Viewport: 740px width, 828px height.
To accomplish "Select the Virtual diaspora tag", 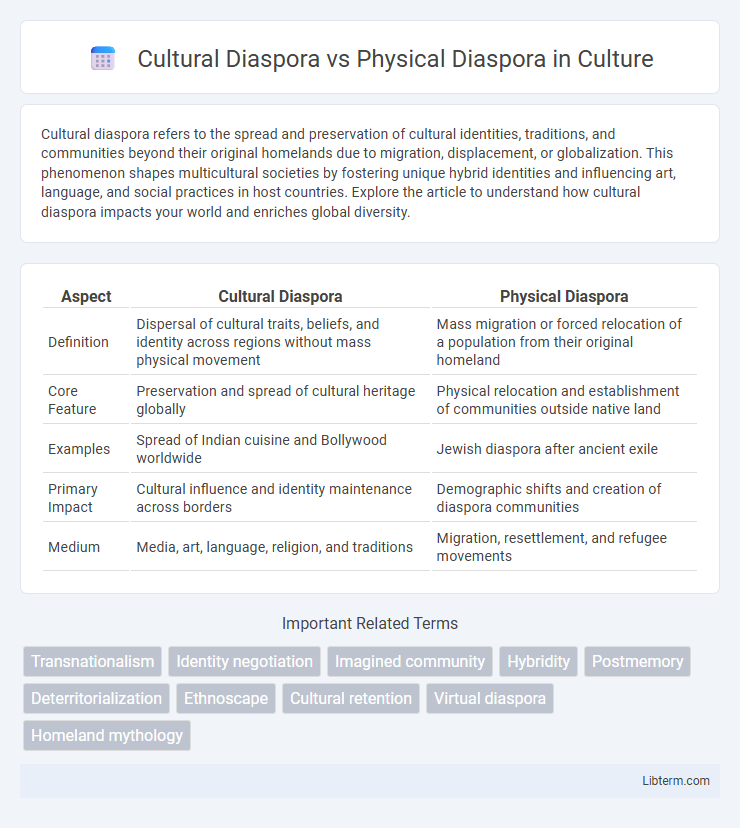I will pyautogui.click(x=490, y=698).
